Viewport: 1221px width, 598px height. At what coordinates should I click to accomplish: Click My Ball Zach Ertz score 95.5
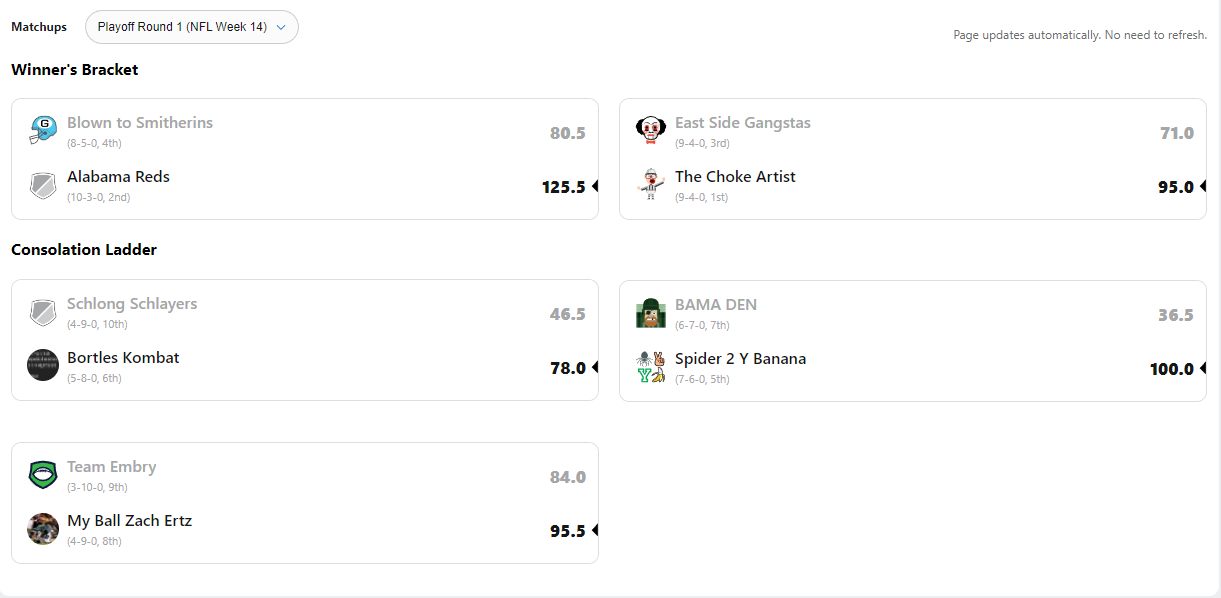567,531
